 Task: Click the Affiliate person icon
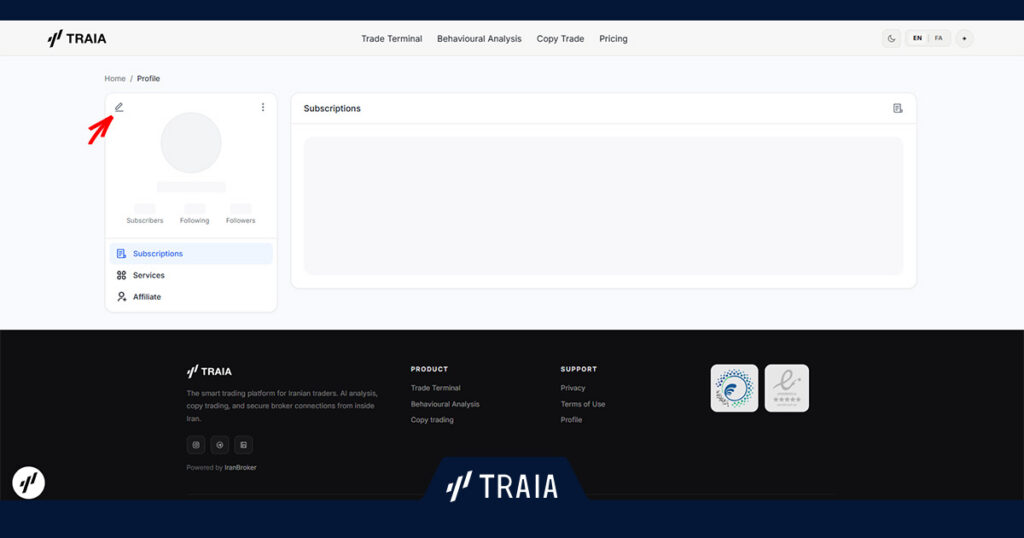pos(121,297)
